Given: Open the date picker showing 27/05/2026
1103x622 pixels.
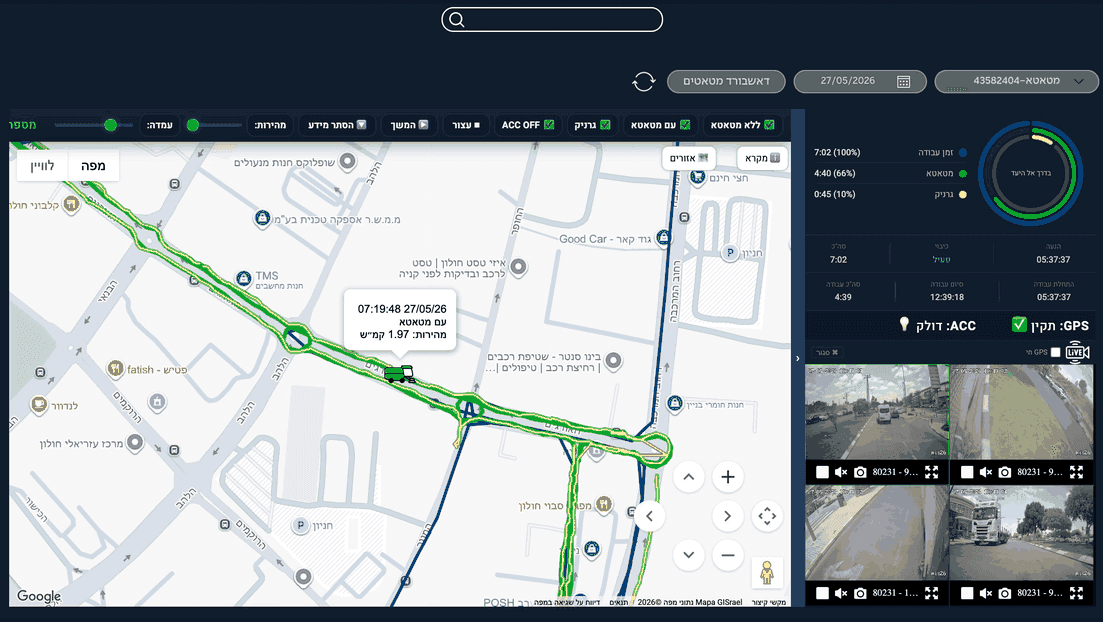Looking at the screenshot, I should pos(860,82).
